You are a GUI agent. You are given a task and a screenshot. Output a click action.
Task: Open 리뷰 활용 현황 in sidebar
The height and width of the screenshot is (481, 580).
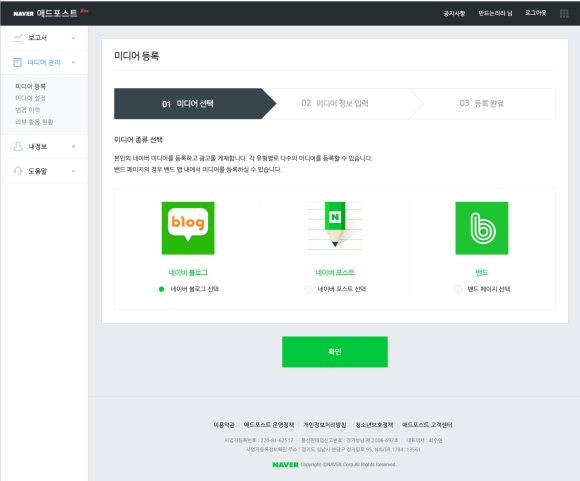(34, 122)
